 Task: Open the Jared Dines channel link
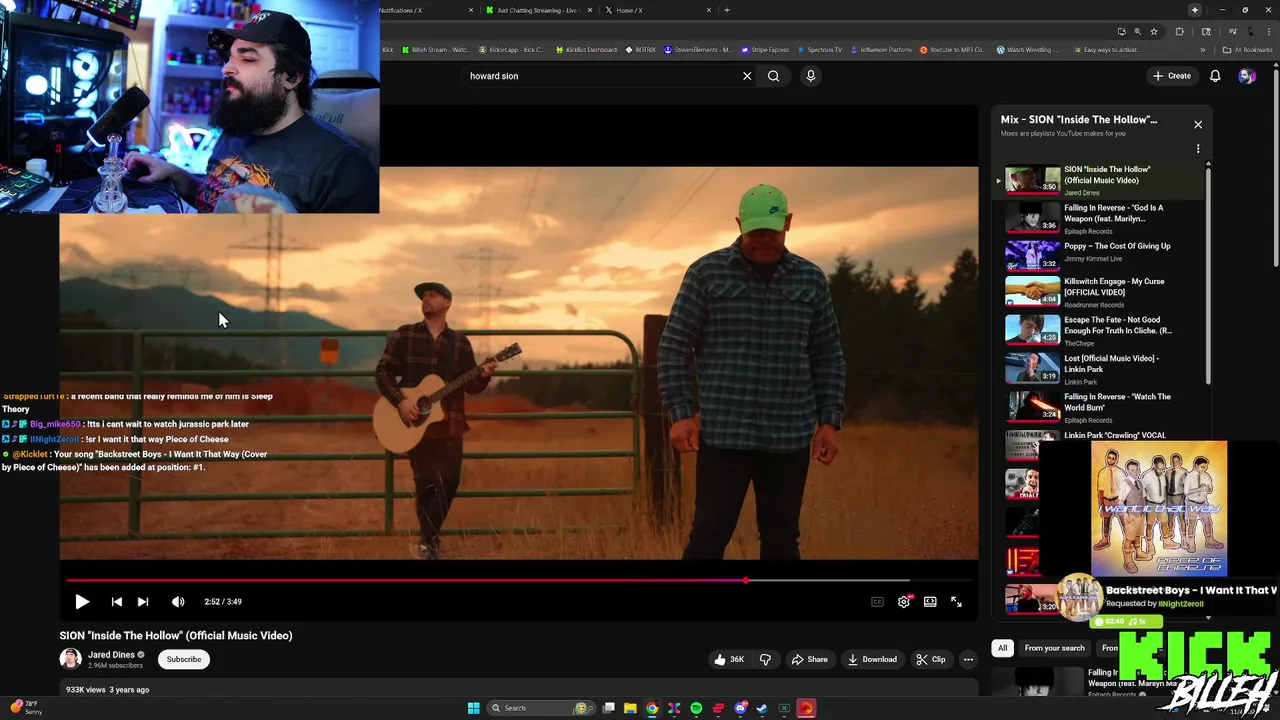tap(111, 655)
